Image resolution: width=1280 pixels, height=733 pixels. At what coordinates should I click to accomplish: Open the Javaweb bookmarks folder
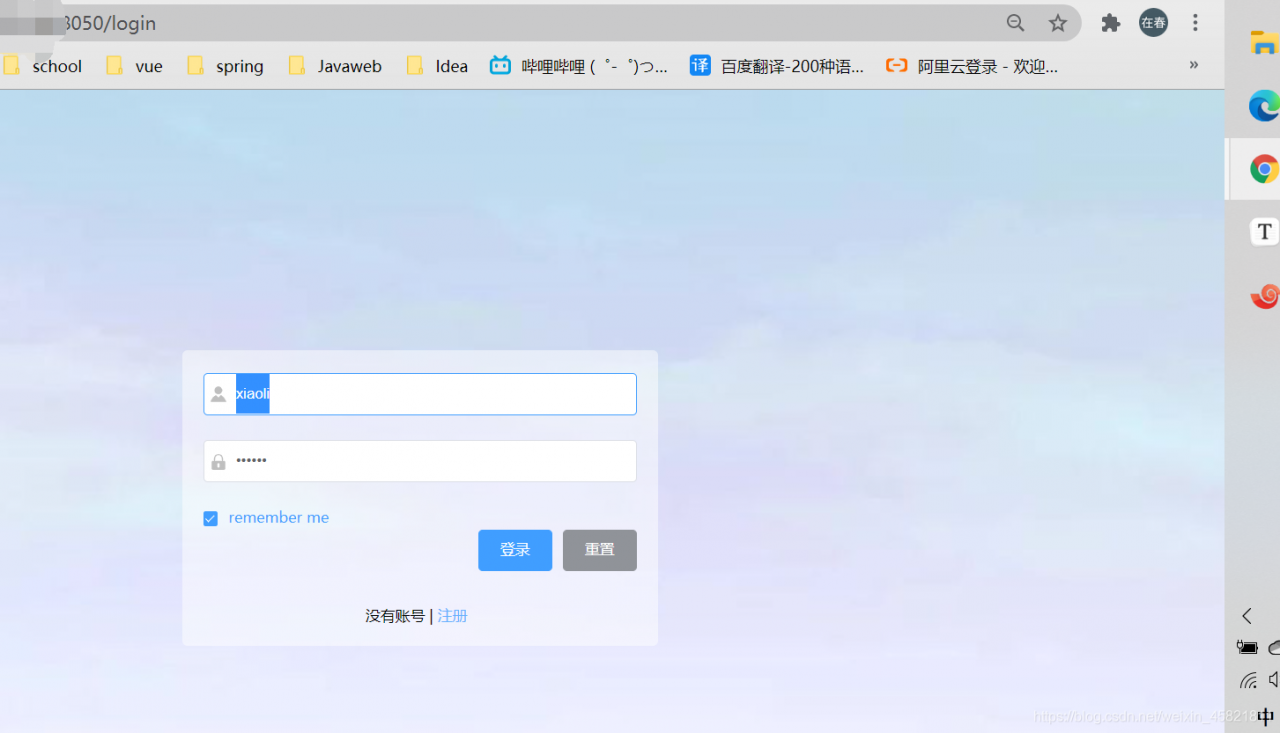[x=334, y=66]
